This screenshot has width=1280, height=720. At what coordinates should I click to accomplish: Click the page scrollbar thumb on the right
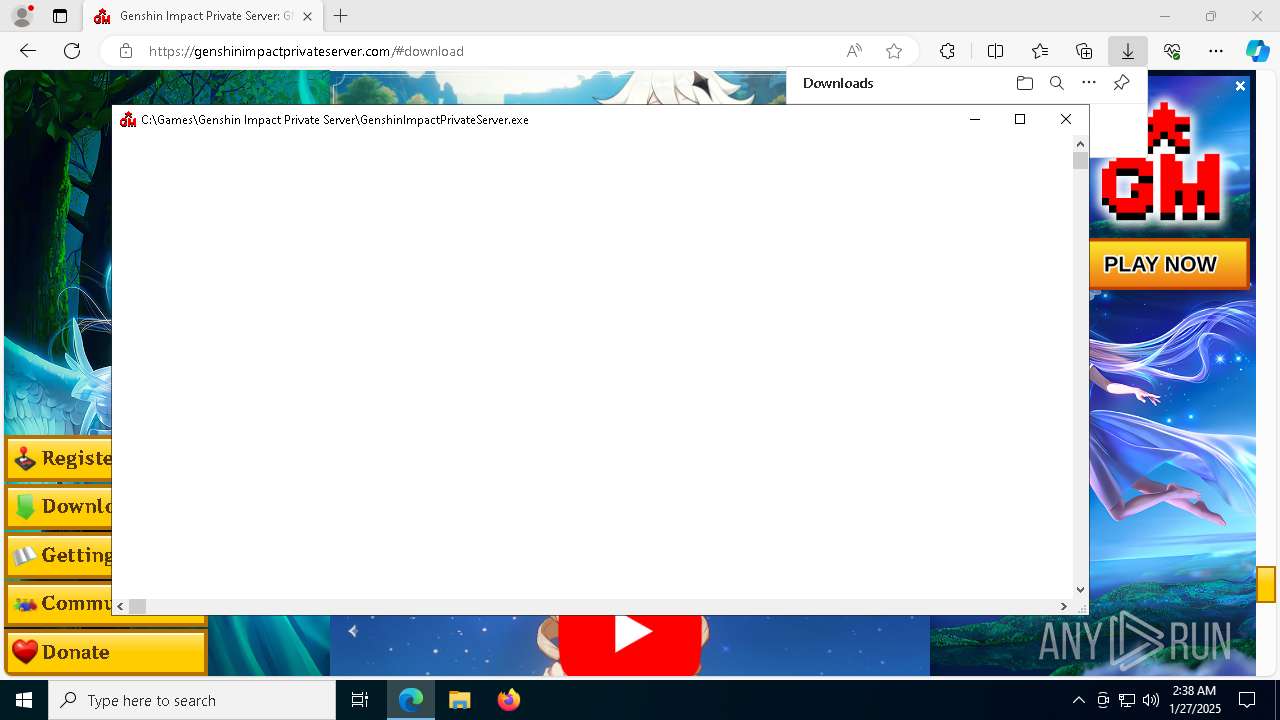1266,584
